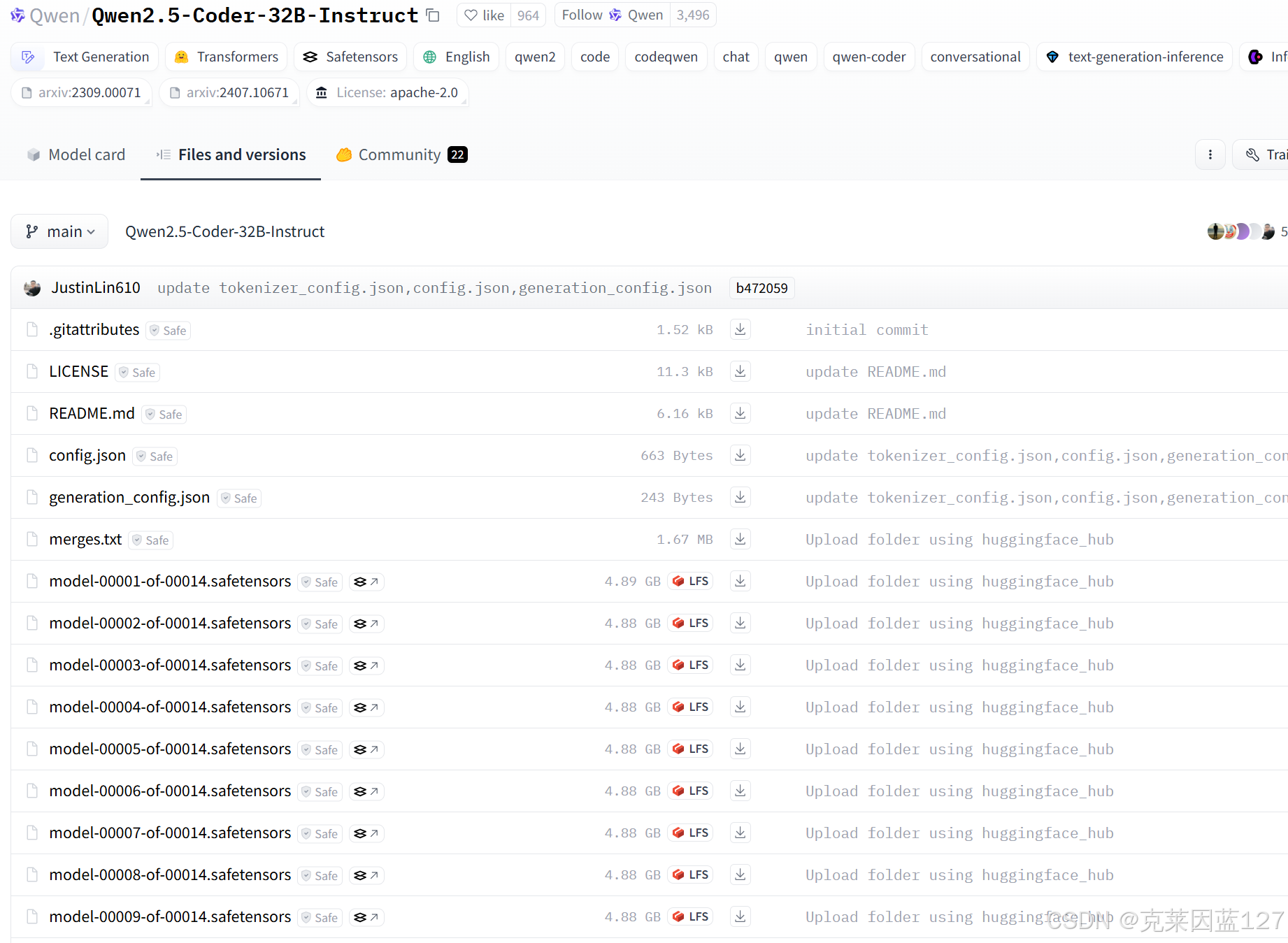
Task: Download the .gitattributes file
Action: click(x=740, y=329)
